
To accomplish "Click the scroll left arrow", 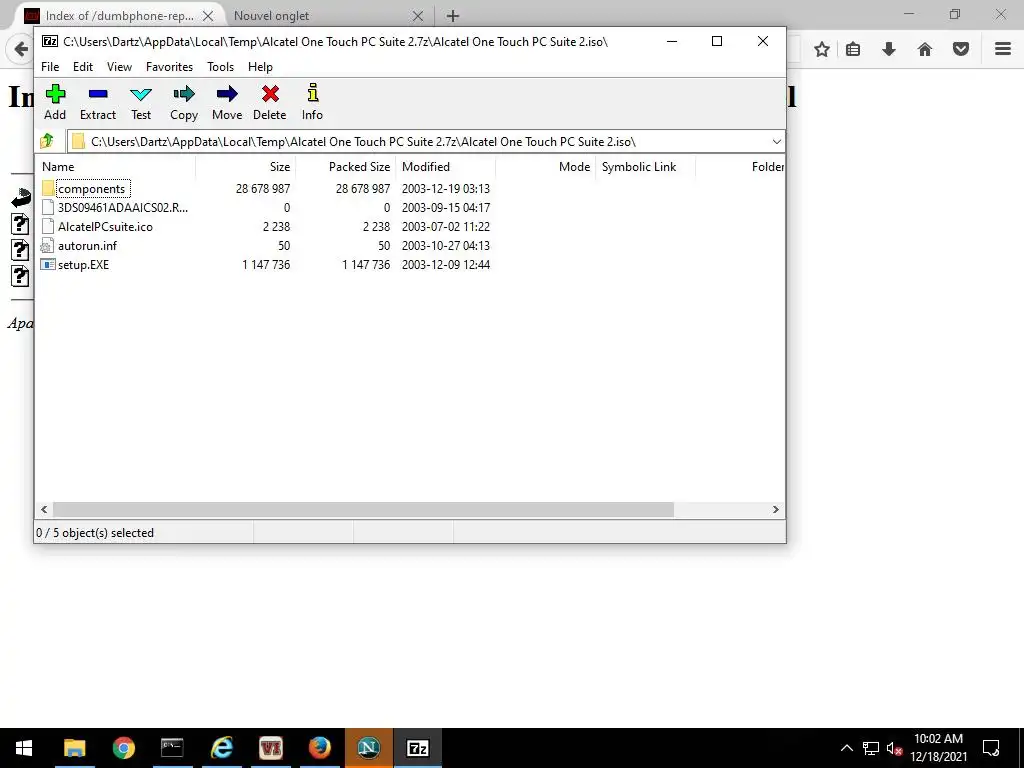I will [x=44, y=509].
